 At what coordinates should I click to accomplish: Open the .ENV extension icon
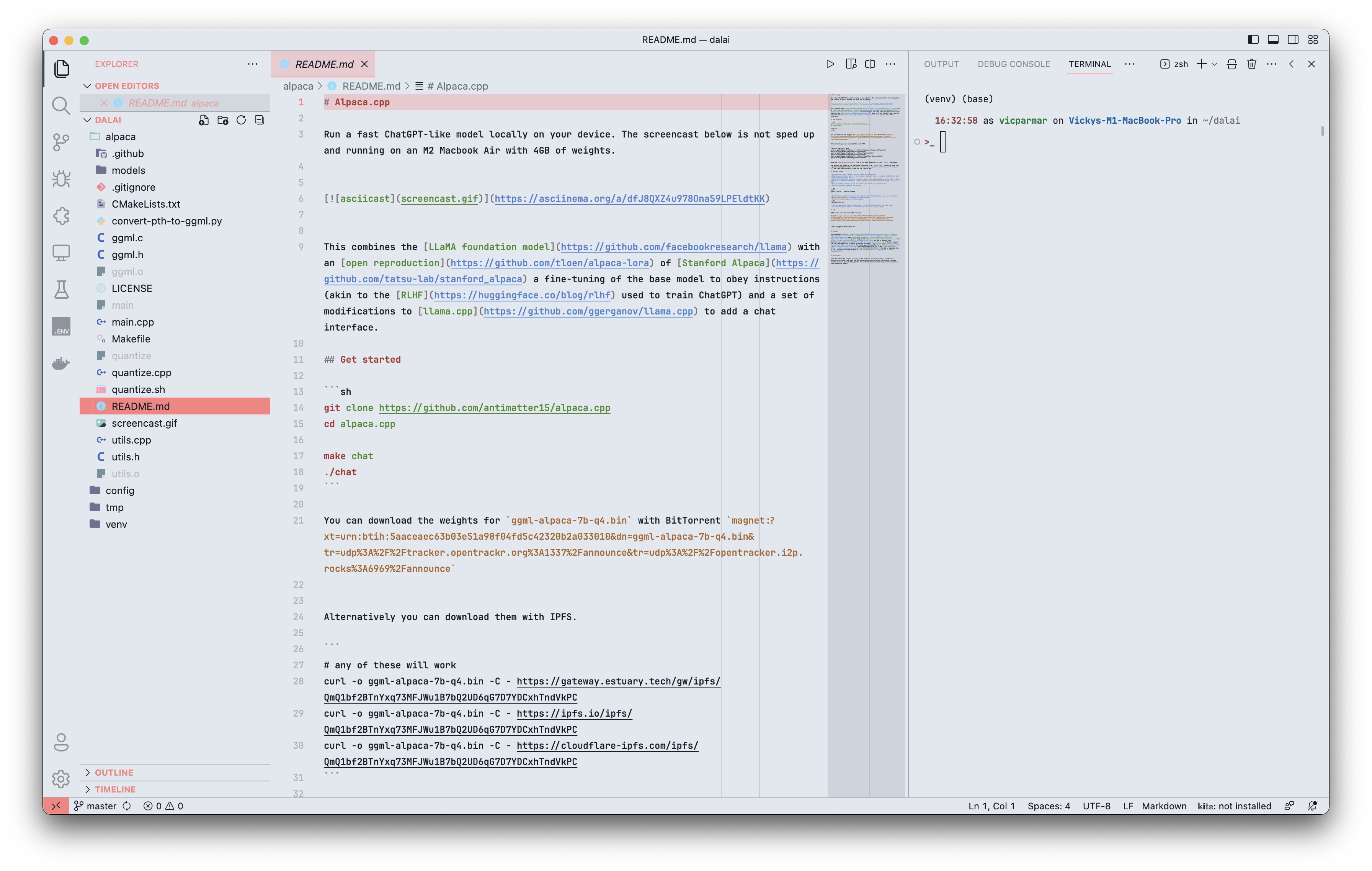61,327
